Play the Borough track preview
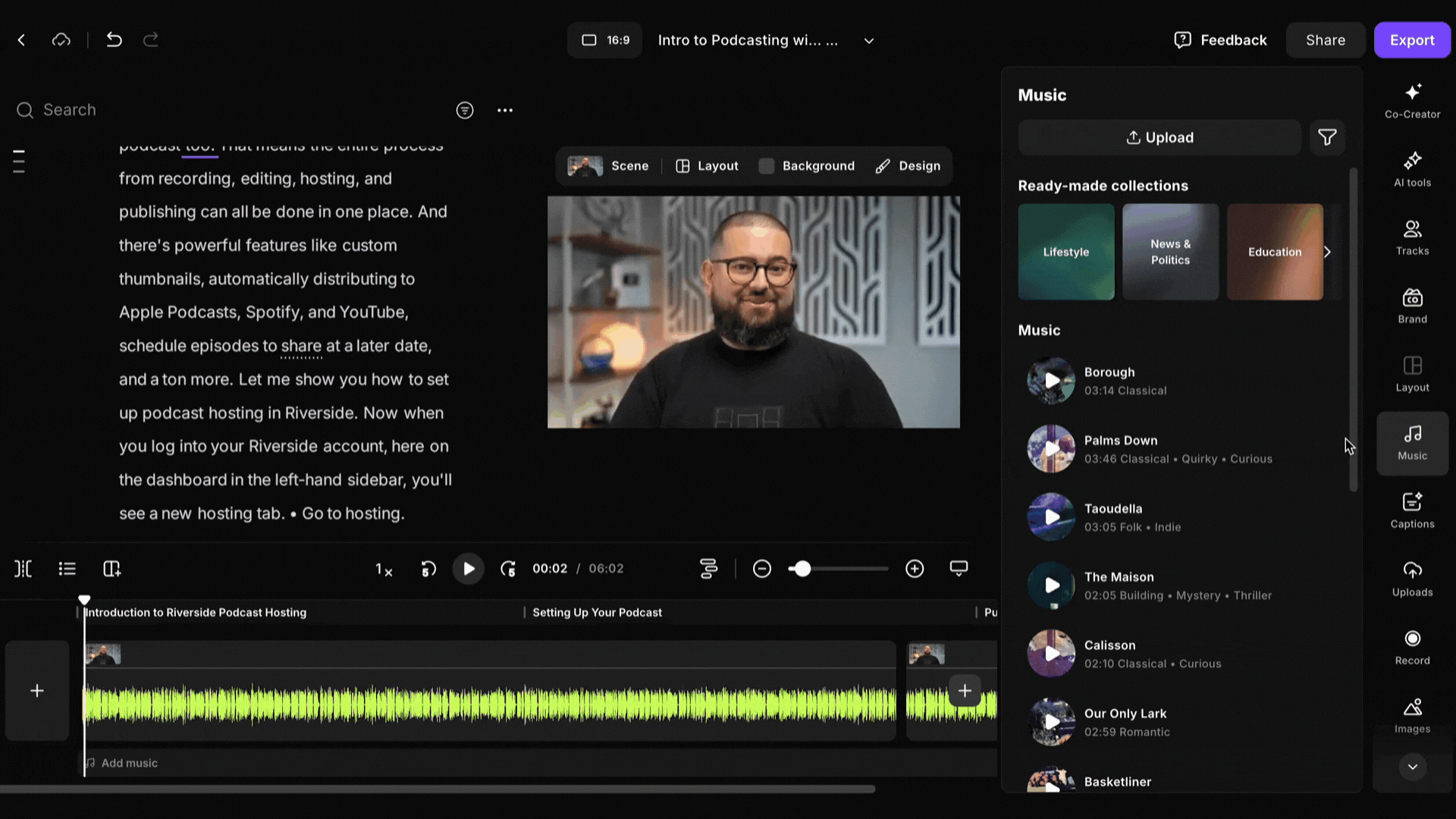 1051,381
